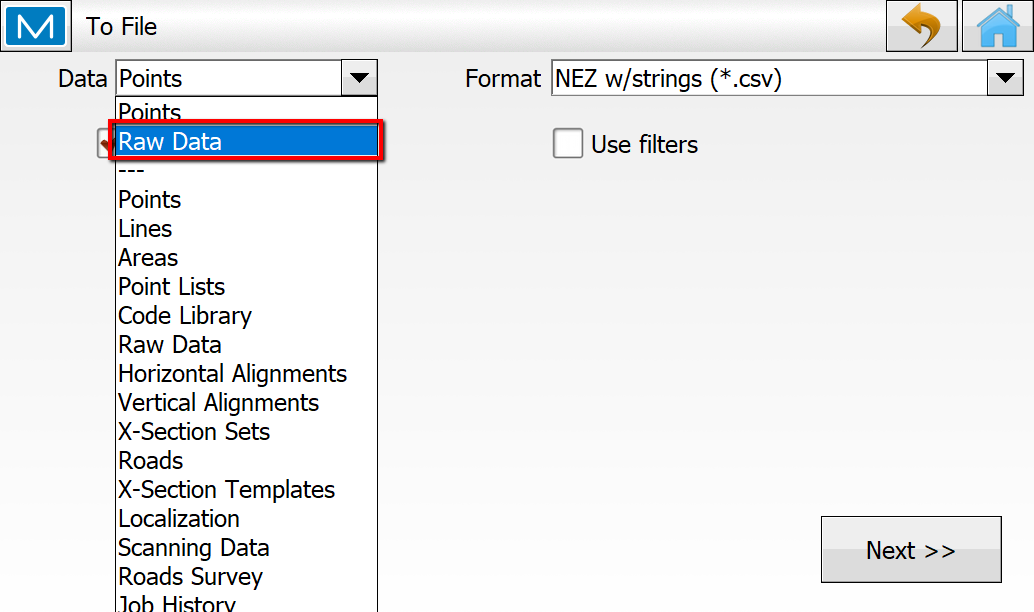Select Scanning Data option
Screen dimensions: 1034x612
[193, 548]
